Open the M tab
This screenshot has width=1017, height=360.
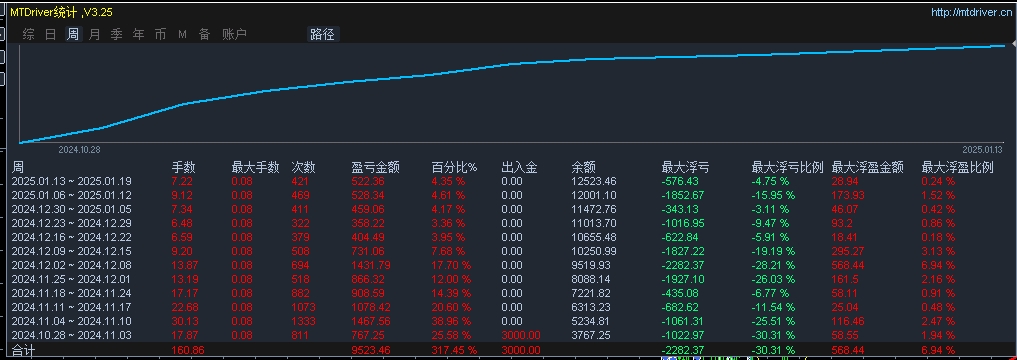point(182,34)
